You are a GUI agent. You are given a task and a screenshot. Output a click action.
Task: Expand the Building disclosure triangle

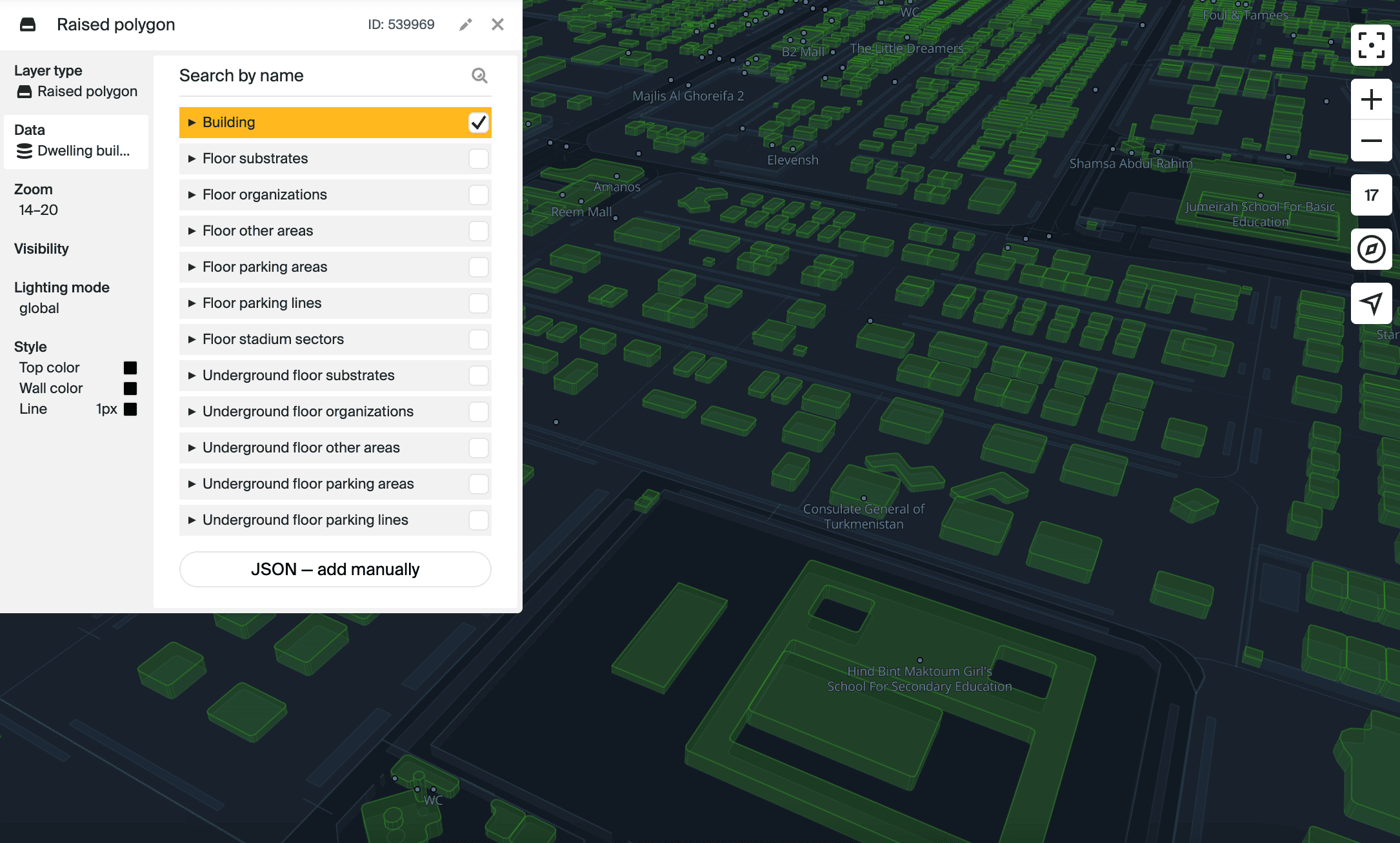tap(192, 123)
